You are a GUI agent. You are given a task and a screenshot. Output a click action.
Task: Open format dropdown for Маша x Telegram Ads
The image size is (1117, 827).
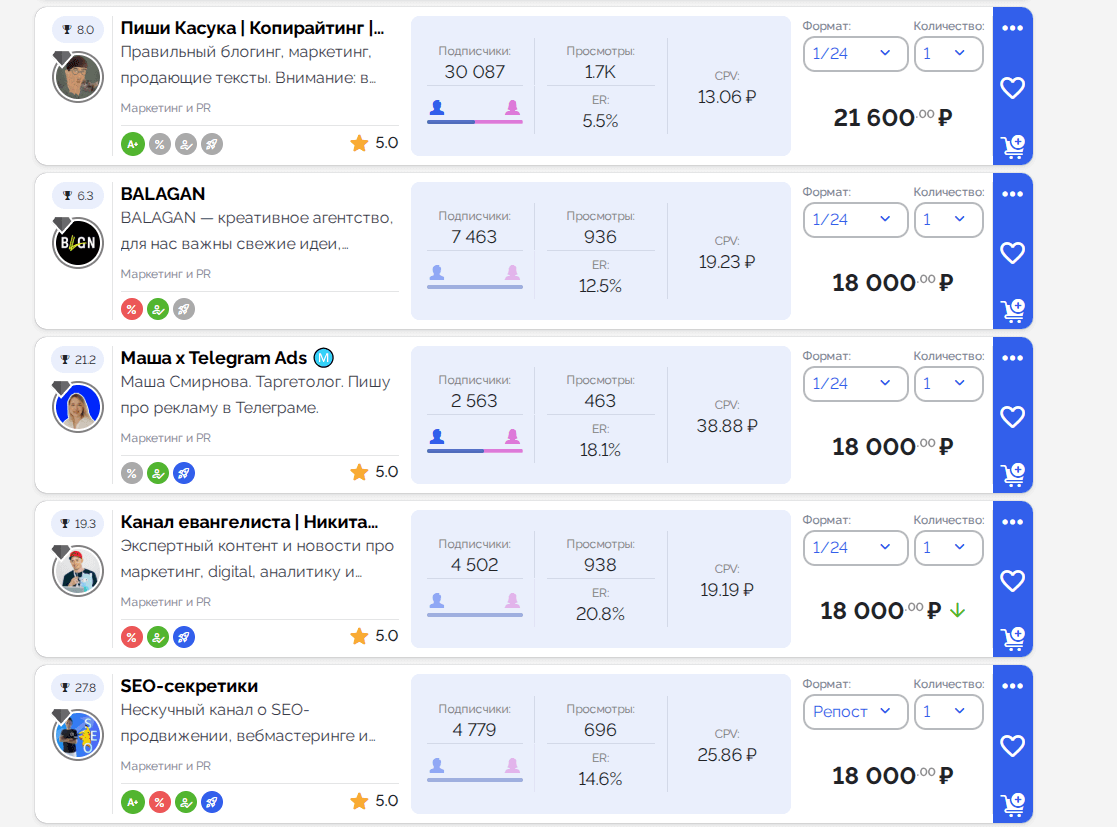(x=856, y=383)
